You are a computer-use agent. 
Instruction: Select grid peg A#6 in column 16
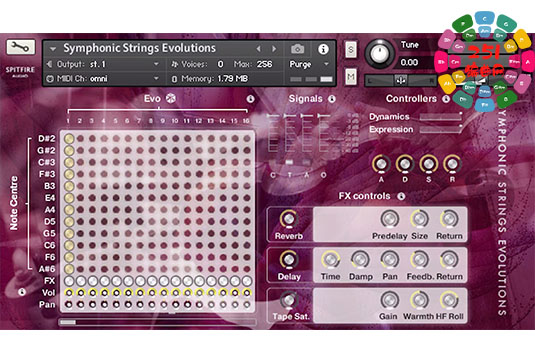247,269
